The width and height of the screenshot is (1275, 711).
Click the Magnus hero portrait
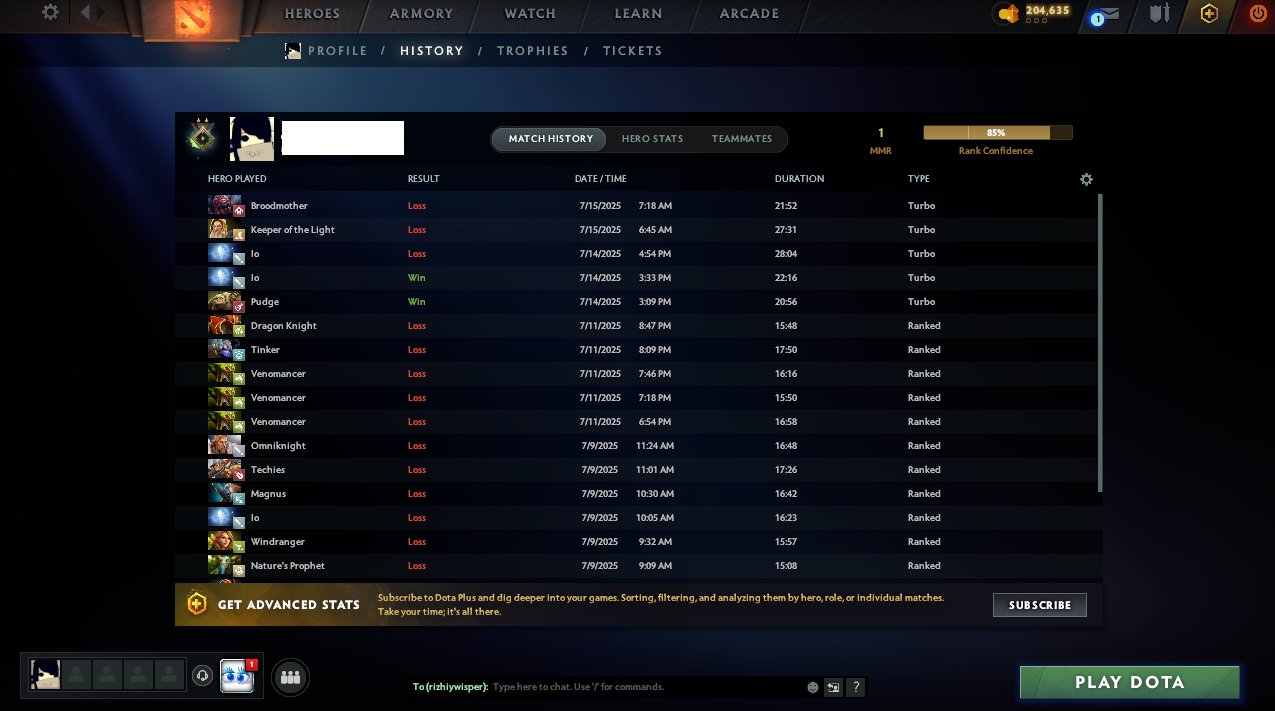(x=225, y=493)
